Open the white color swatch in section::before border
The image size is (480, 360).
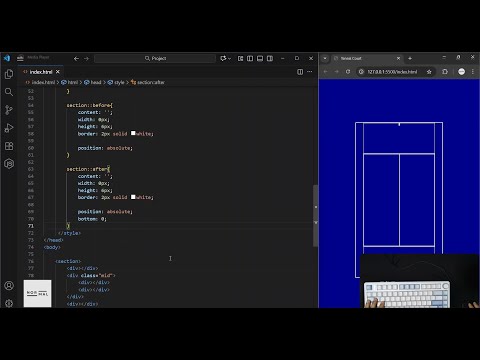133,133
